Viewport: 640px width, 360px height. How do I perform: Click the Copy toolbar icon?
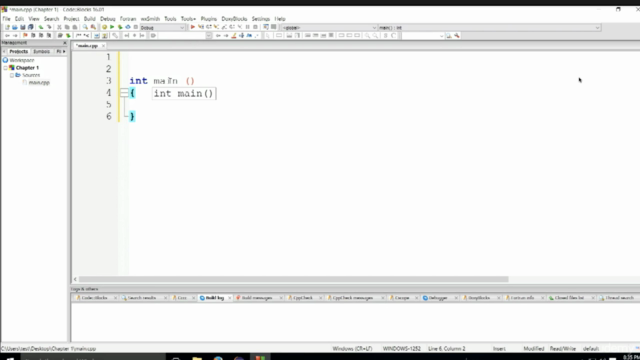tap(67, 27)
